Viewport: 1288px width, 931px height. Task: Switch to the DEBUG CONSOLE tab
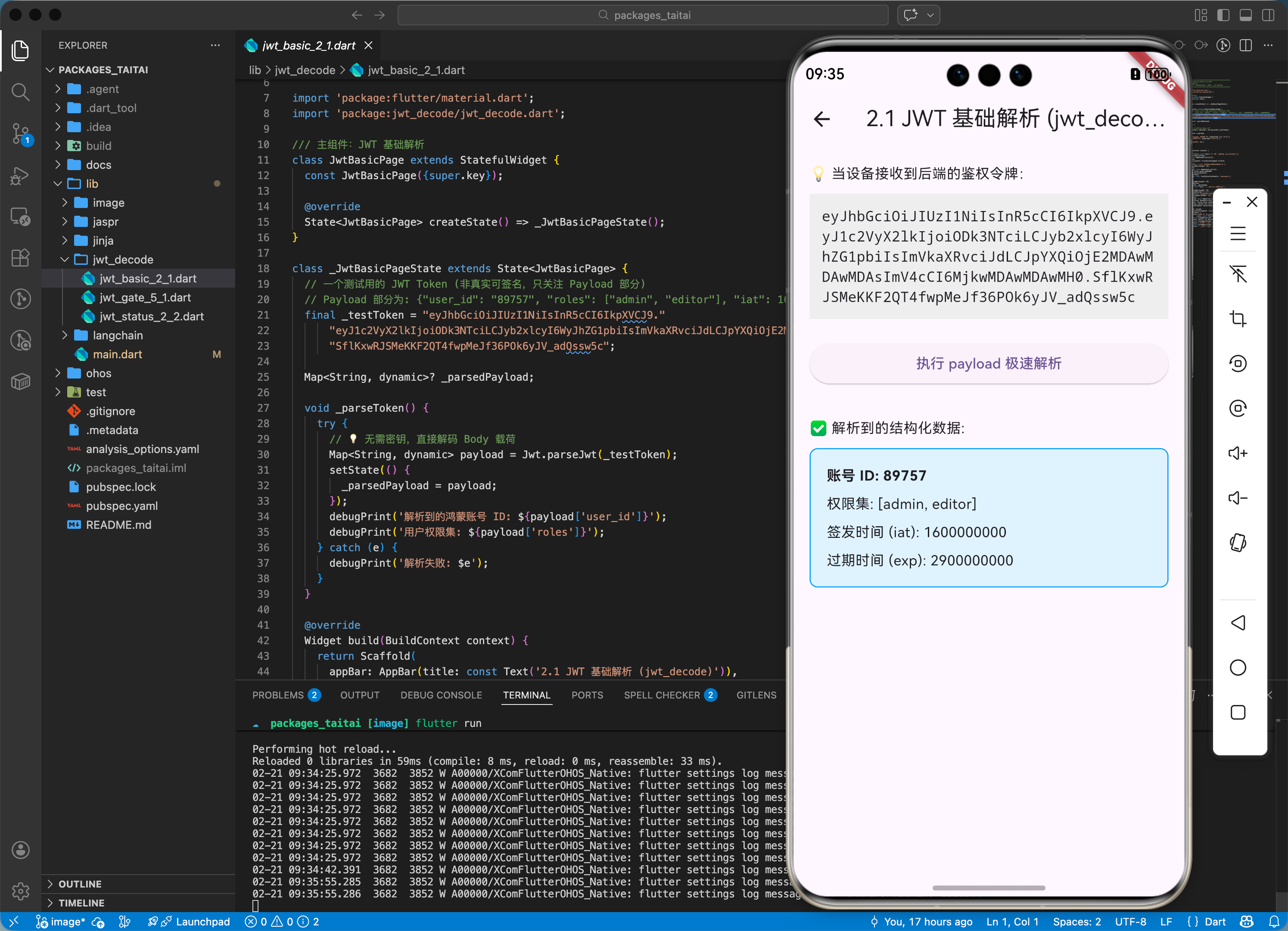pos(441,695)
